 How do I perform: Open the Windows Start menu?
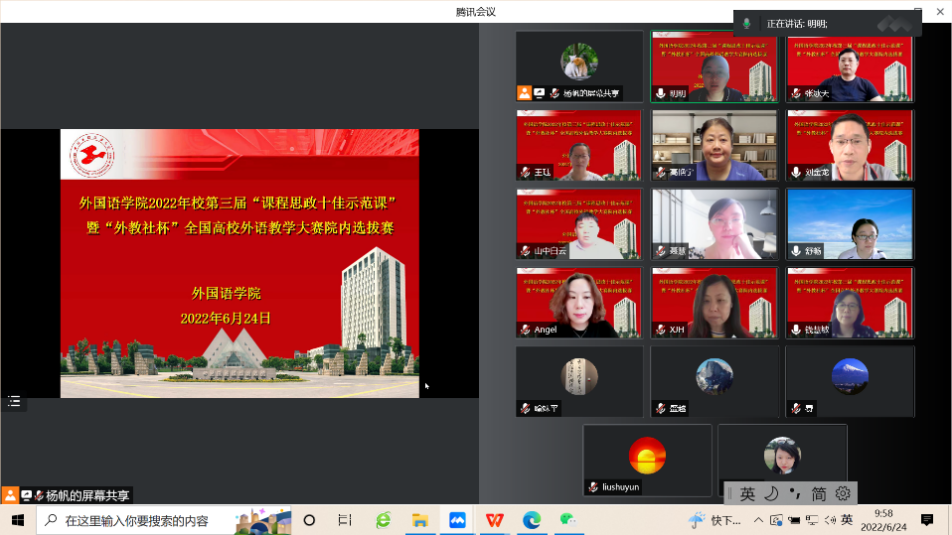point(18,520)
